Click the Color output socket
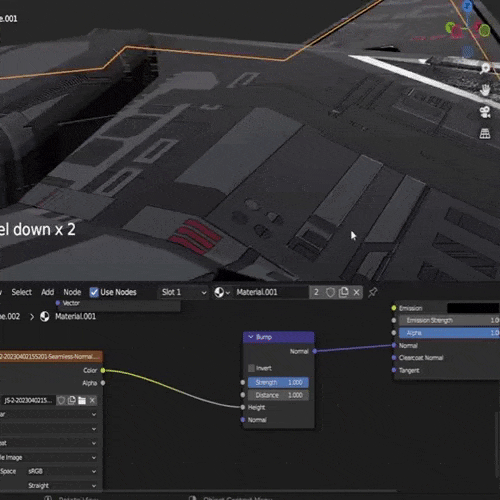This screenshot has width=500, height=500. pyautogui.click(x=103, y=370)
